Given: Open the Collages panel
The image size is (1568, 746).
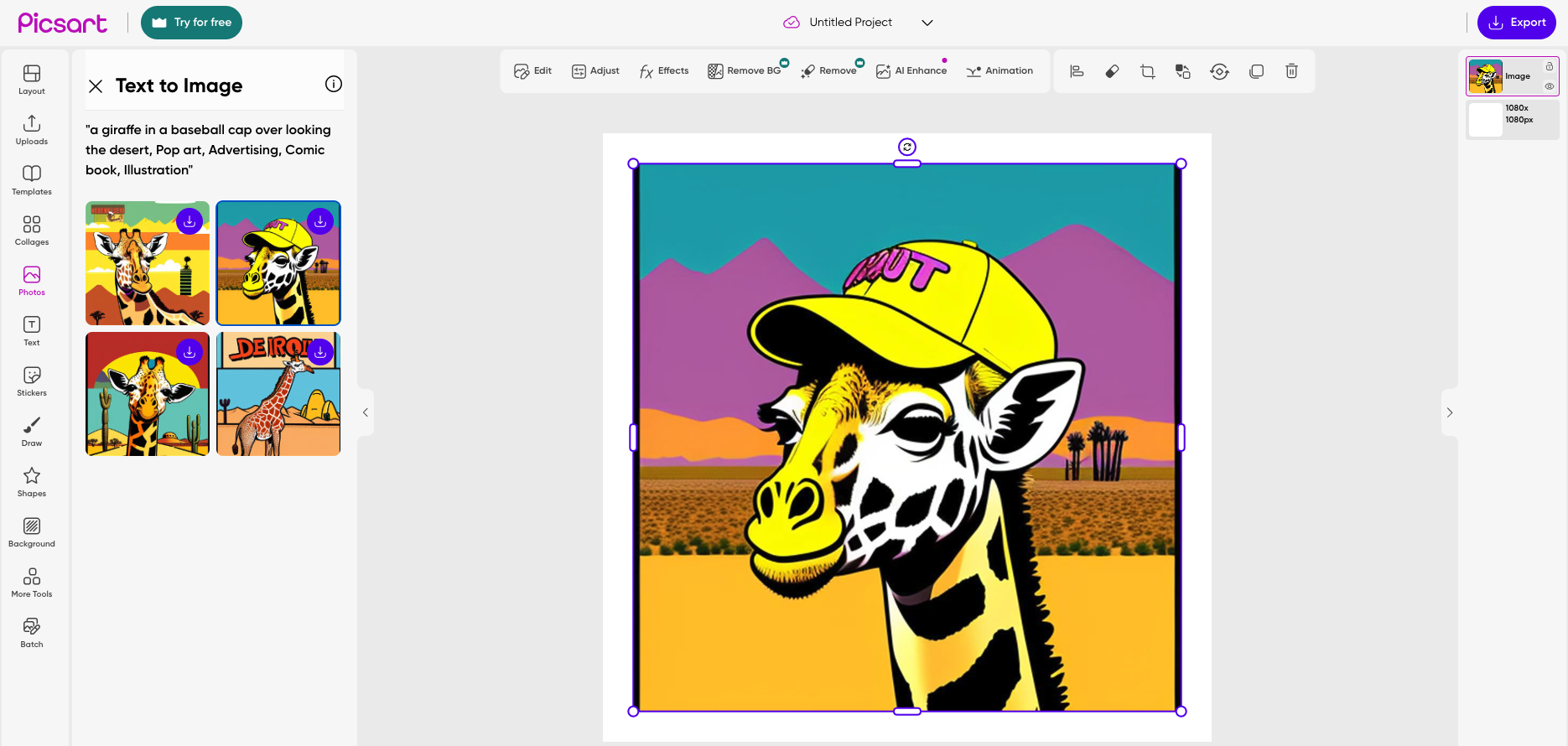Looking at the screenshot, I should [32, 231].
